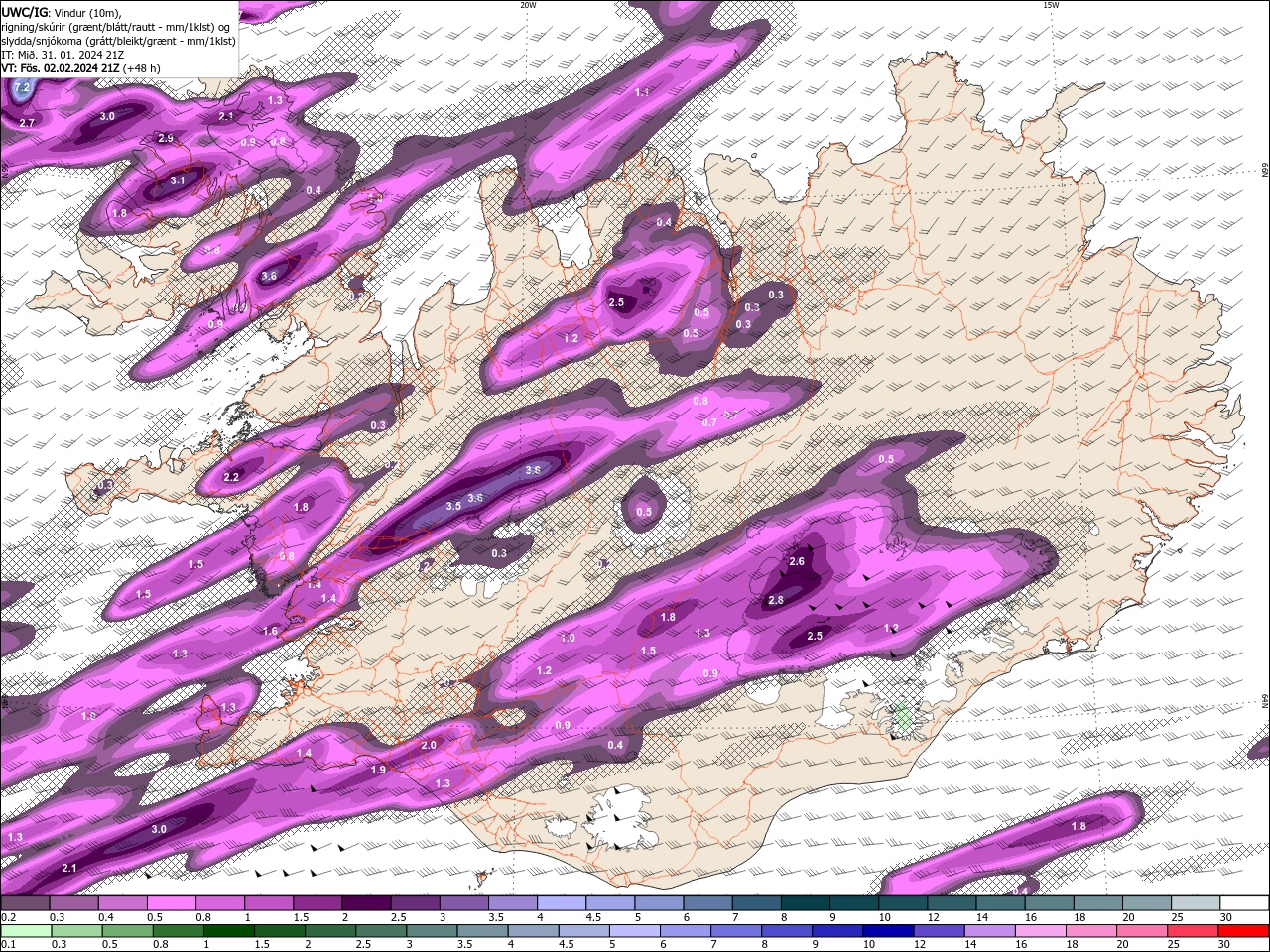Select the 2.0 precipitation value label
The width and height of the screenshot is (1270, 952).
(x=429, y=745)
